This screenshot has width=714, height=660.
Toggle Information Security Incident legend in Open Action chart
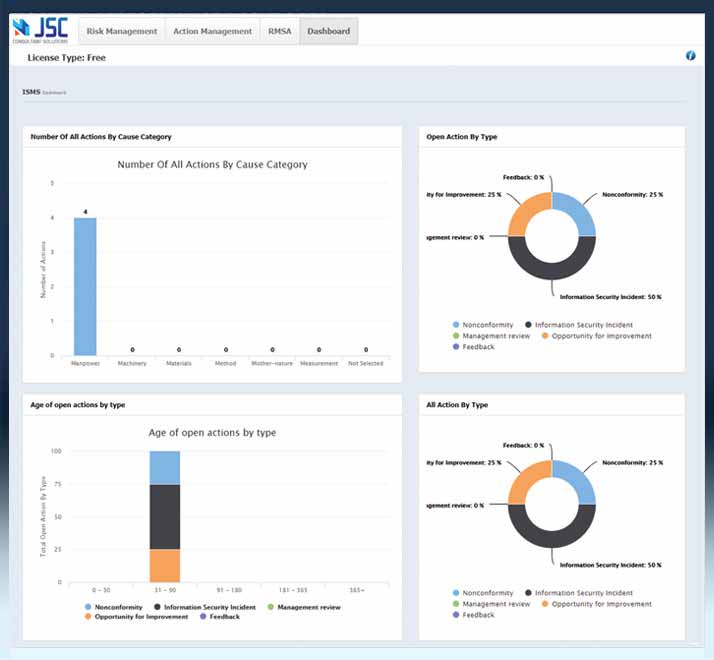pos(583,325)
